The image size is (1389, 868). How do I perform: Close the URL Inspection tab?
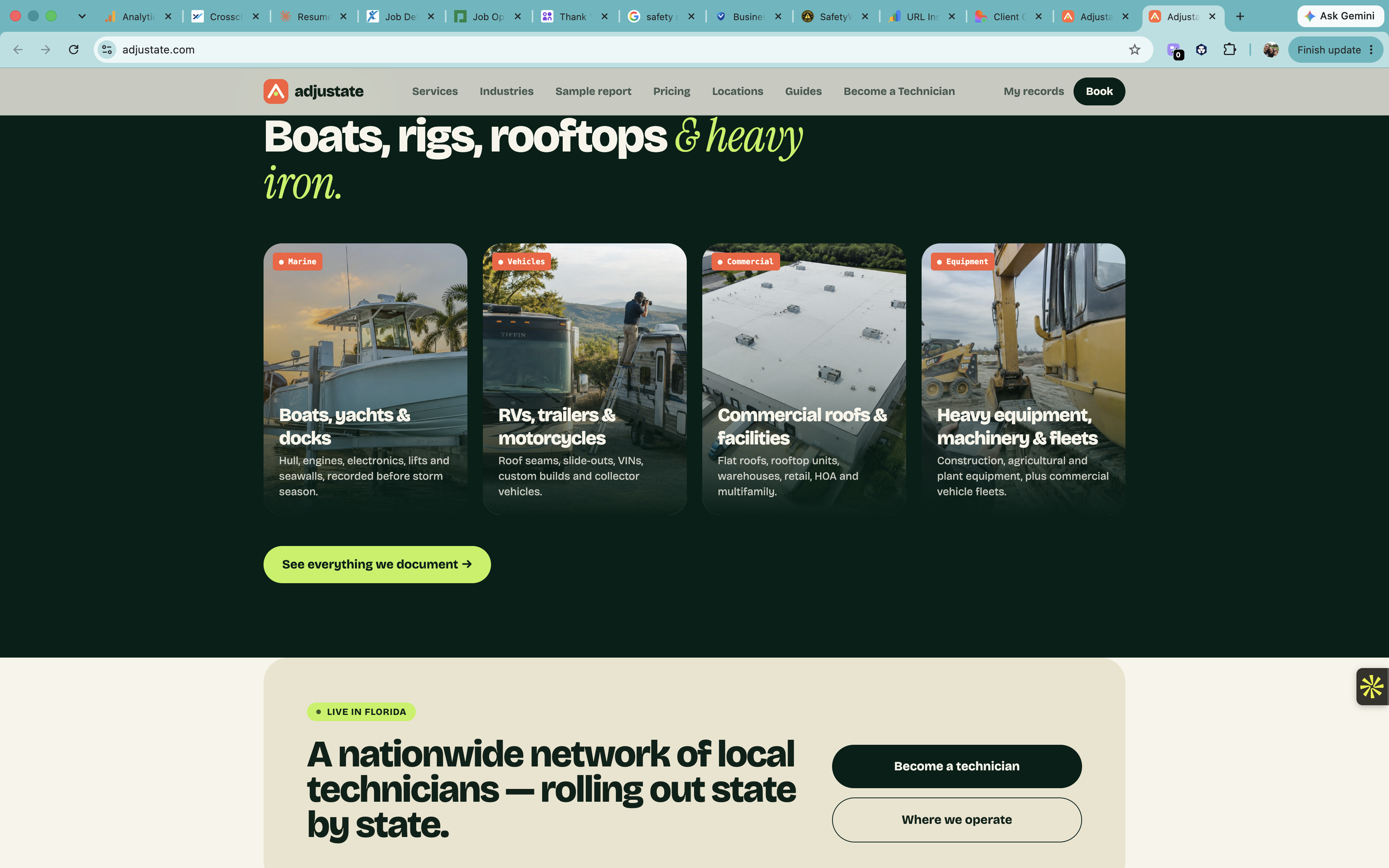[x=951, y=17]
